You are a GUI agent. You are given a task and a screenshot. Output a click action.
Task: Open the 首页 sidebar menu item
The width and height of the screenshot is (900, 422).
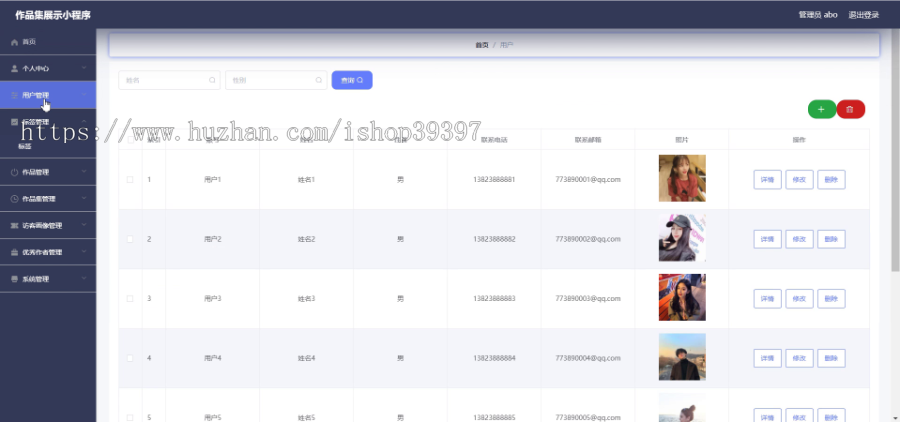tap(48, 42)
